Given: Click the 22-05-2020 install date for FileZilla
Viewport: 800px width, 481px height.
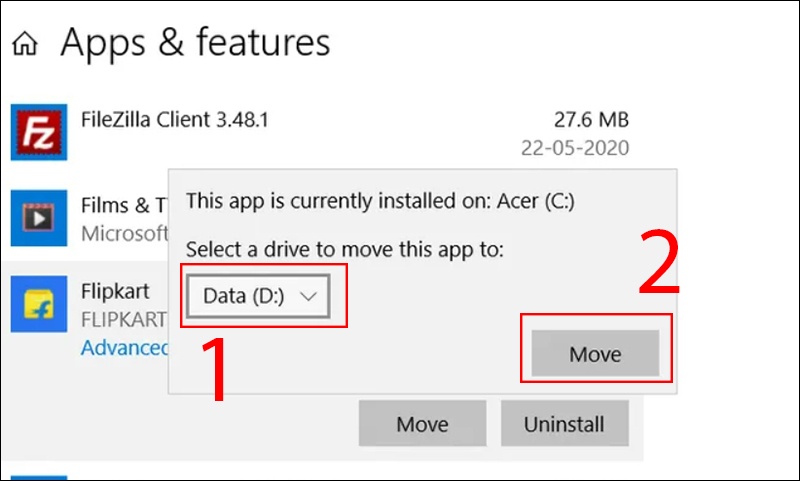Looking at the screenshot, I should point(575,148).
